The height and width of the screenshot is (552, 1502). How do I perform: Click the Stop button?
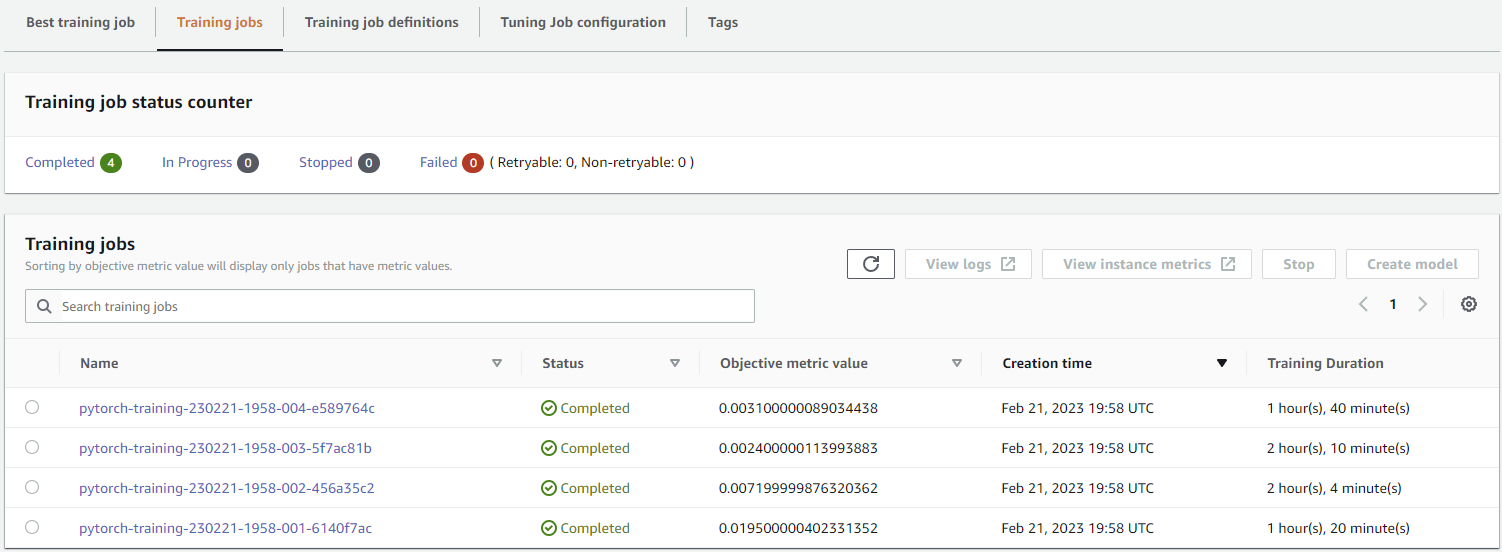(x=1299, y=264)
